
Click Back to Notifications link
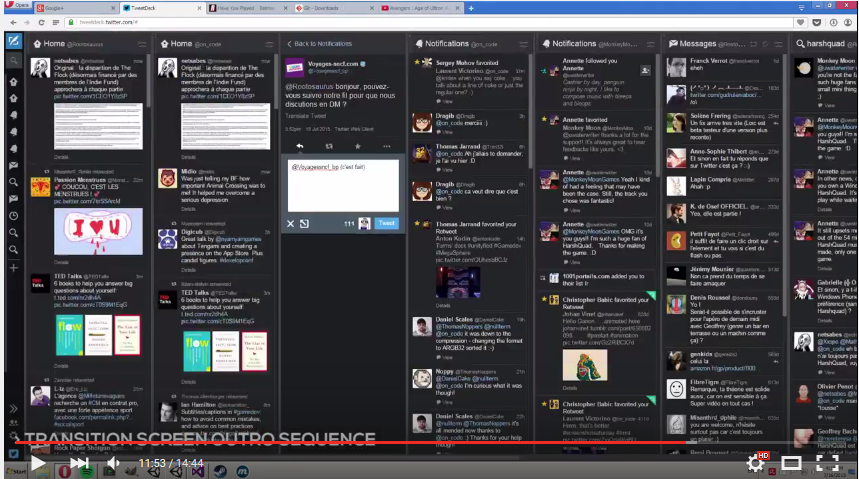[319, 44]
